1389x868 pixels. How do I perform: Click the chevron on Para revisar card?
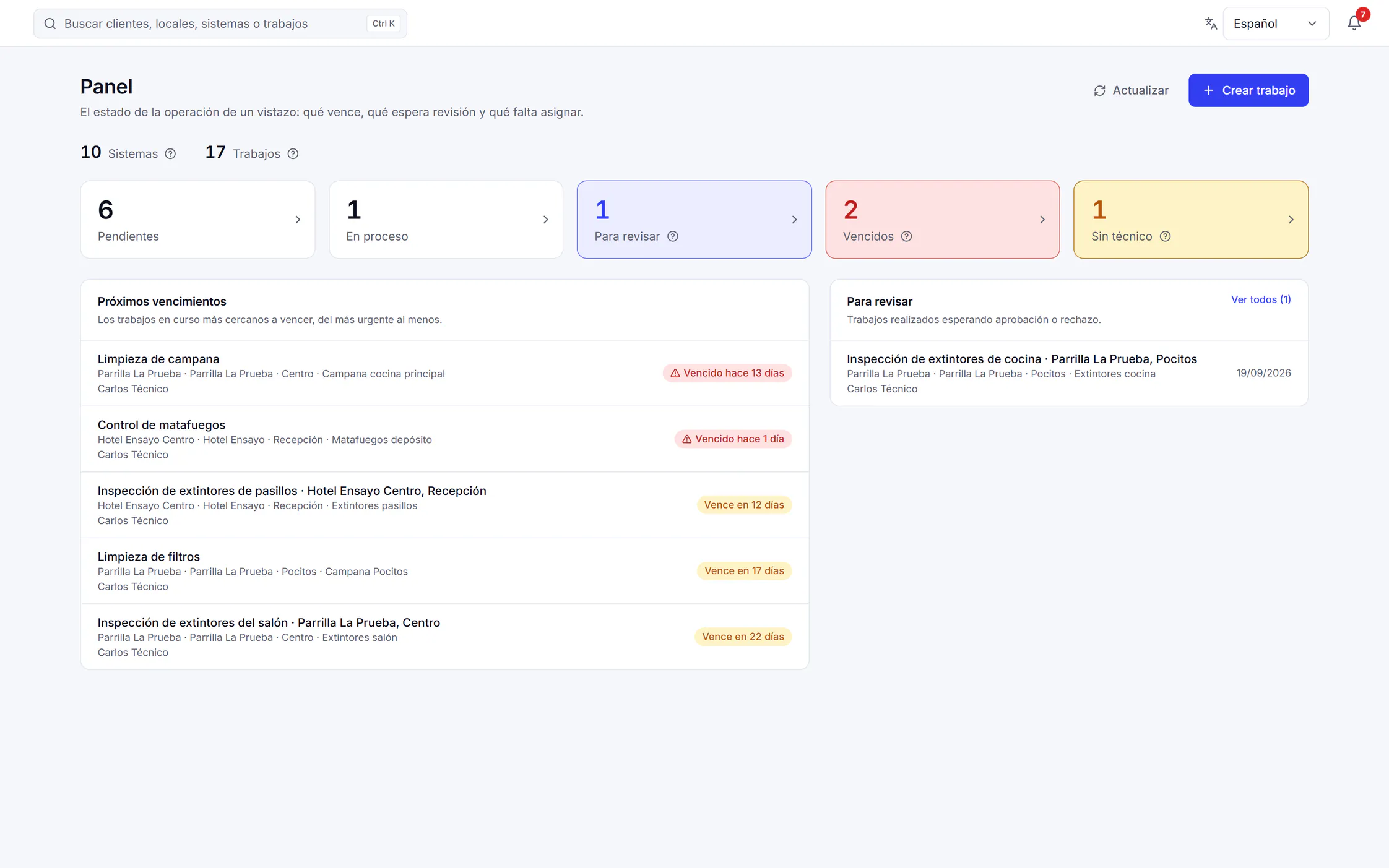pyautogui.click(x=795, y=220)
